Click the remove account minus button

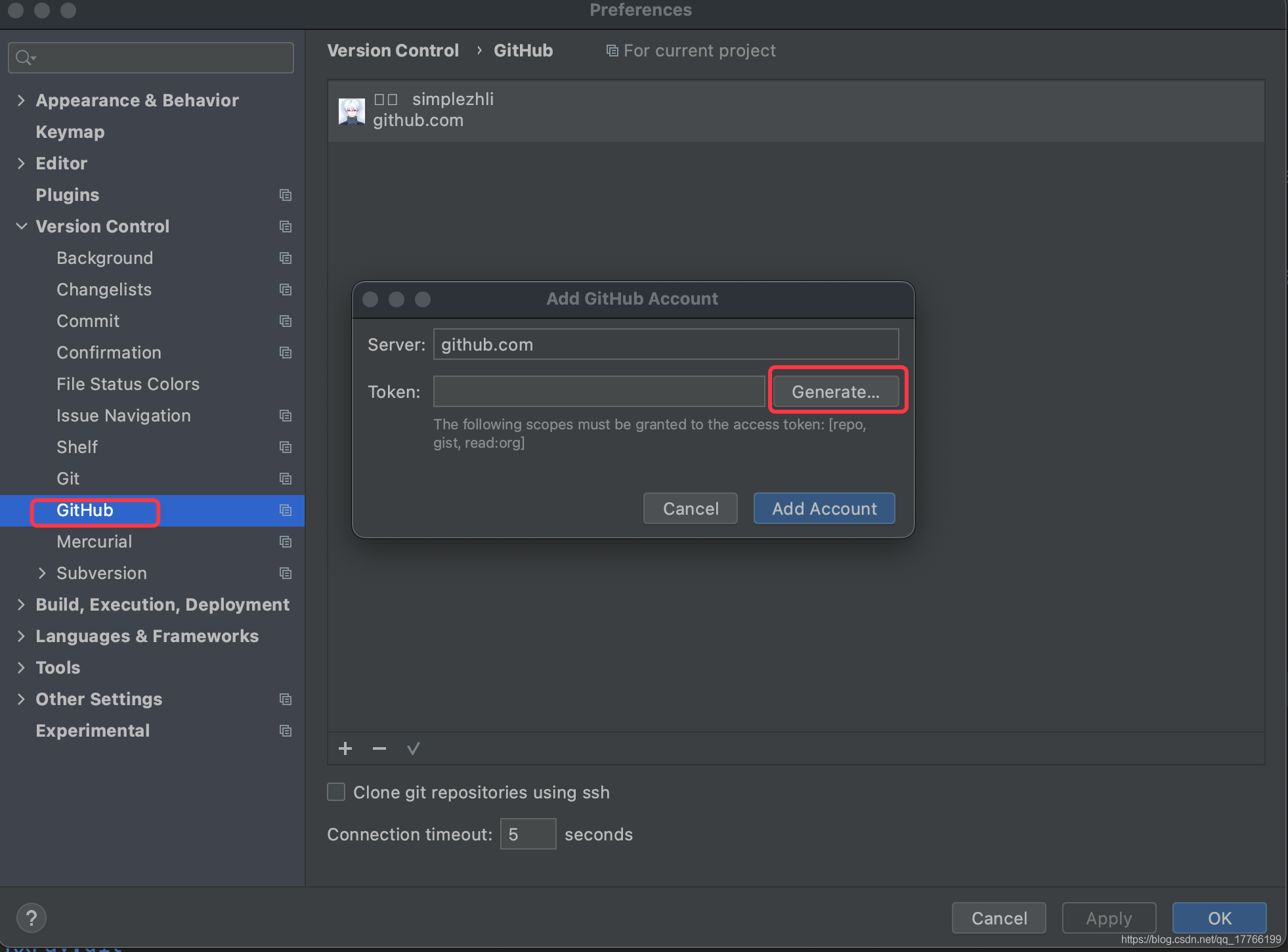pyautogui.click(x=379, y=748)
